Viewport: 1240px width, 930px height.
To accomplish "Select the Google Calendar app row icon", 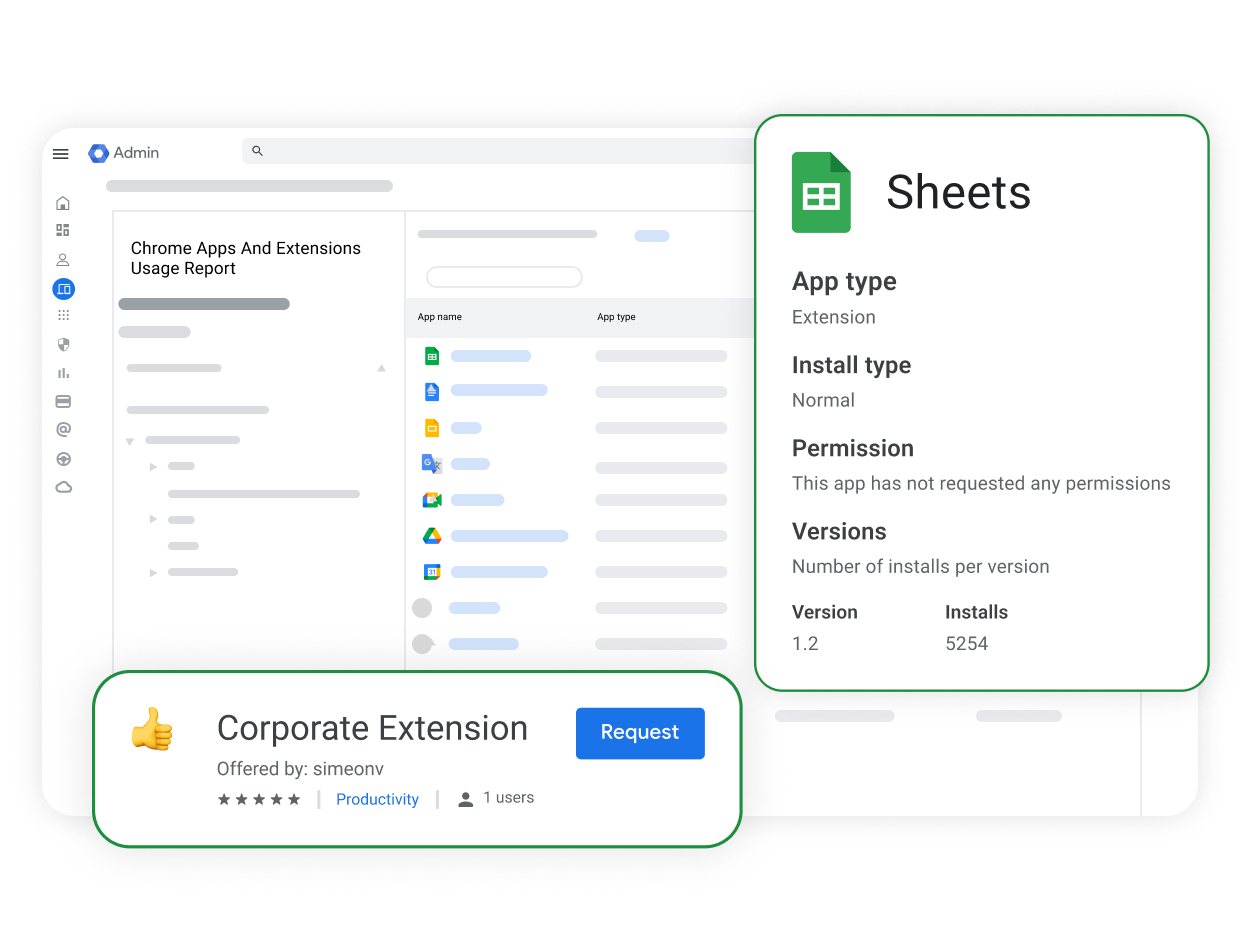I will click(432, 572).
